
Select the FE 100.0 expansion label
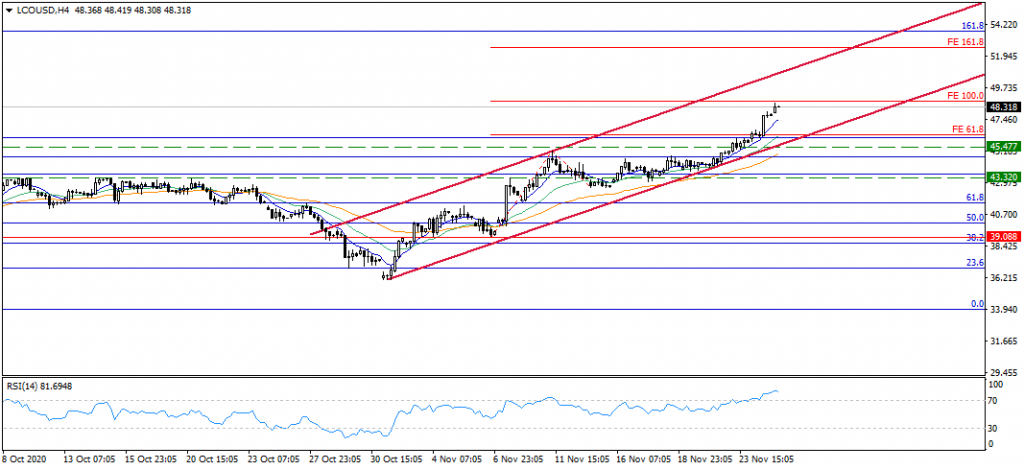click(x=967, y=96)
